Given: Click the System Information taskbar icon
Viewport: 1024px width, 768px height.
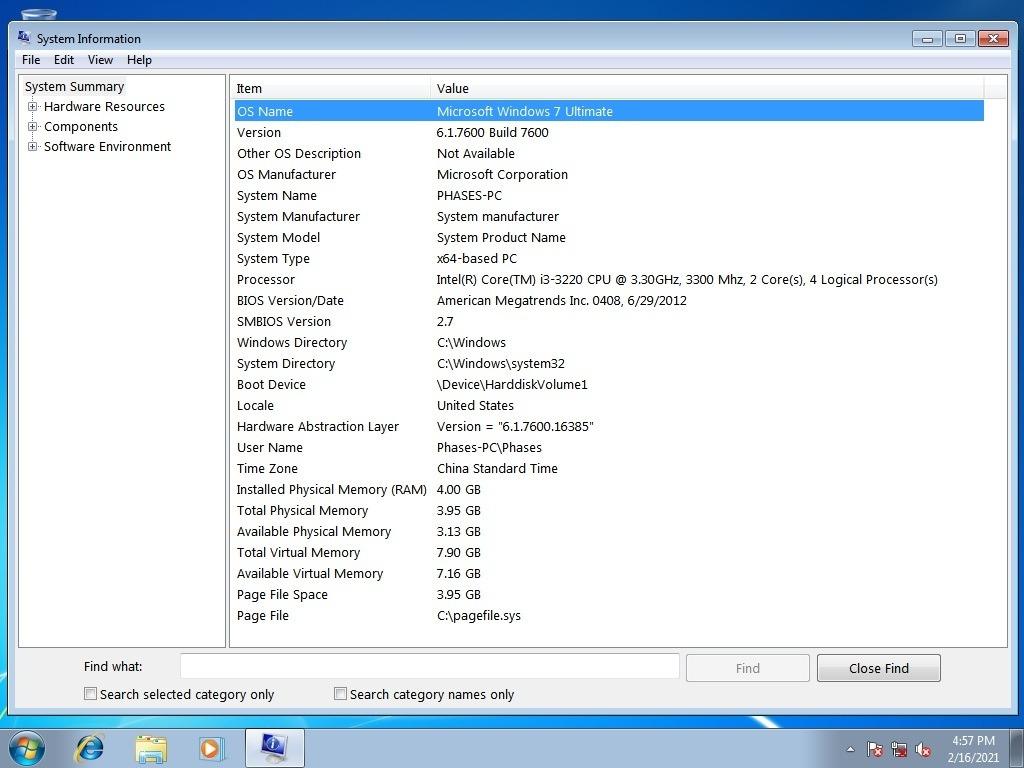Looking at the screenshot, I should click(x=273, y=748).
